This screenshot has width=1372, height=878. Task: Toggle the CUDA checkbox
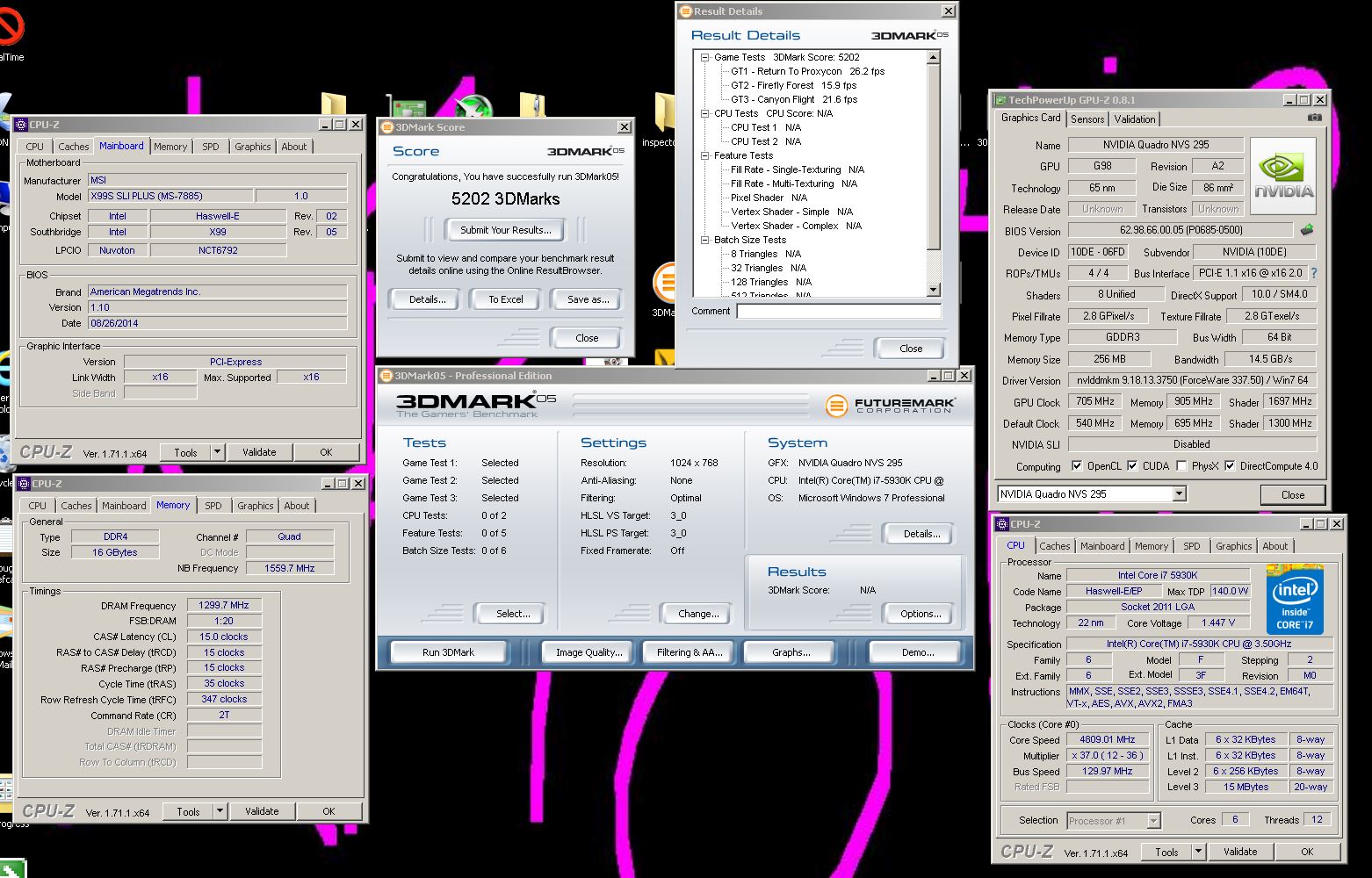click(x=1132, y=466)
